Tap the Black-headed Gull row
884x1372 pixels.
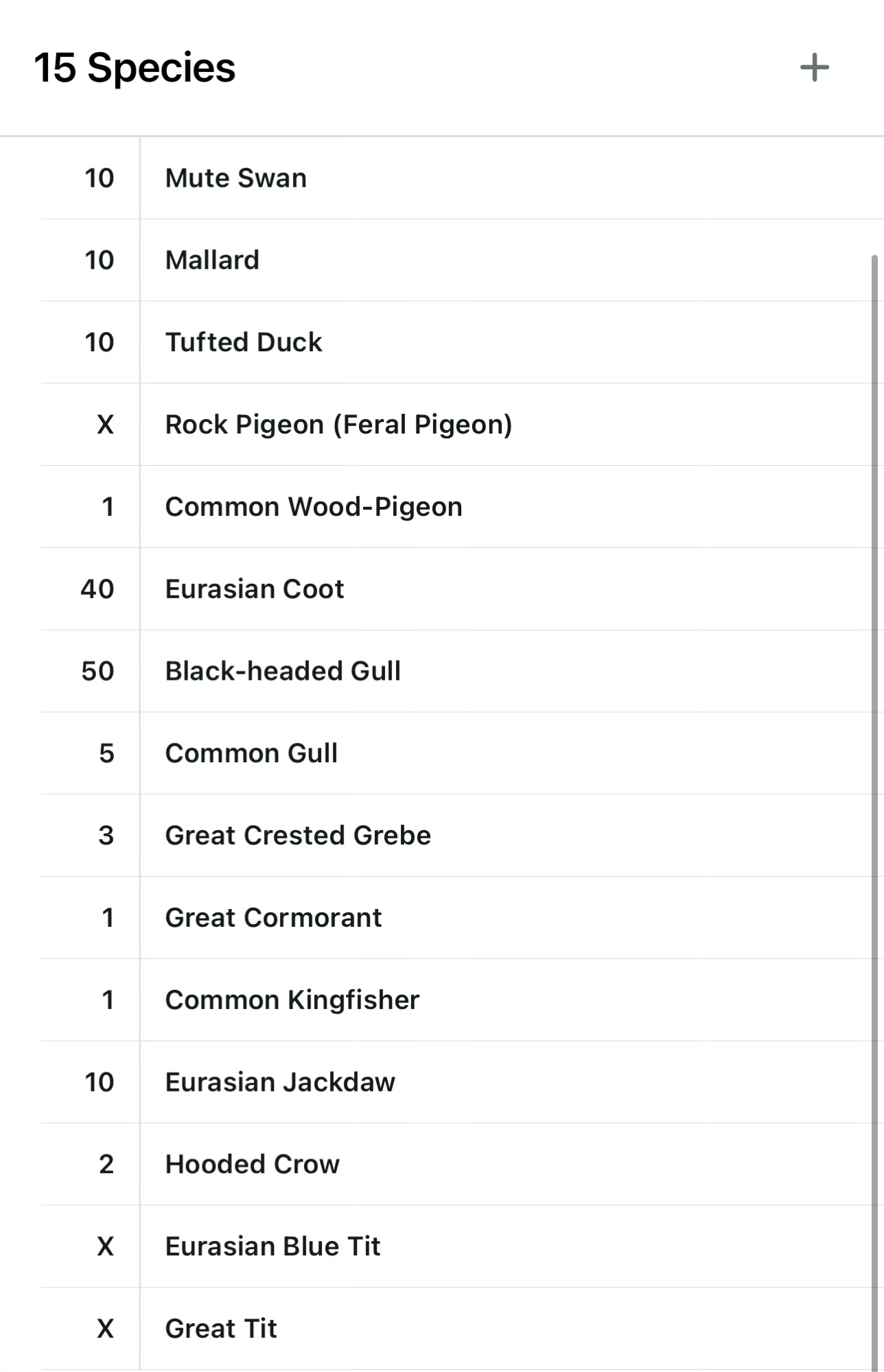(x=283, y=671)
